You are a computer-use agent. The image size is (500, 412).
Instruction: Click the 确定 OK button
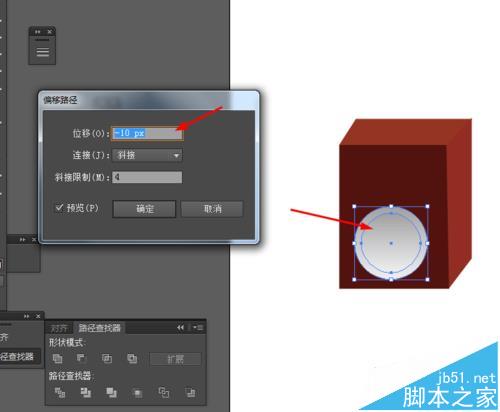[144, 209]
